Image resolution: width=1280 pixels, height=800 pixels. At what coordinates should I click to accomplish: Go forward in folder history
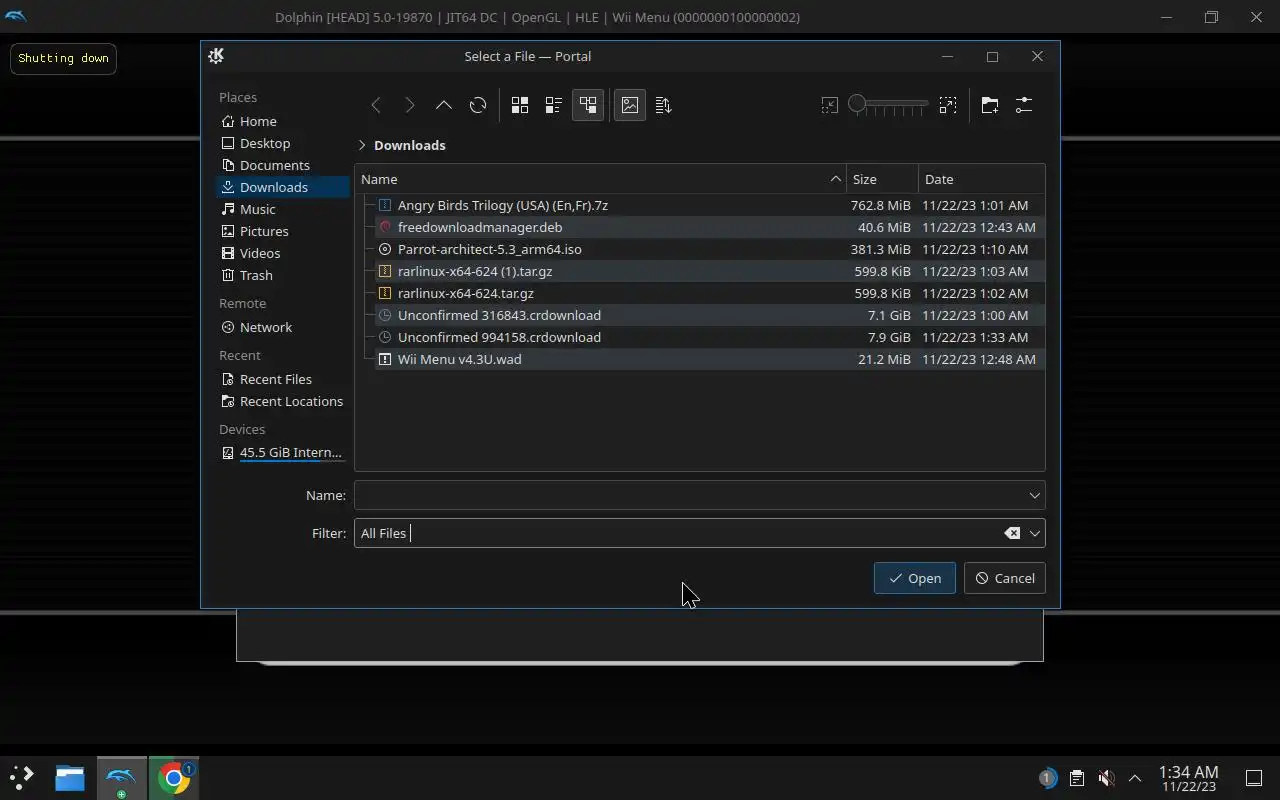(410, 105)
